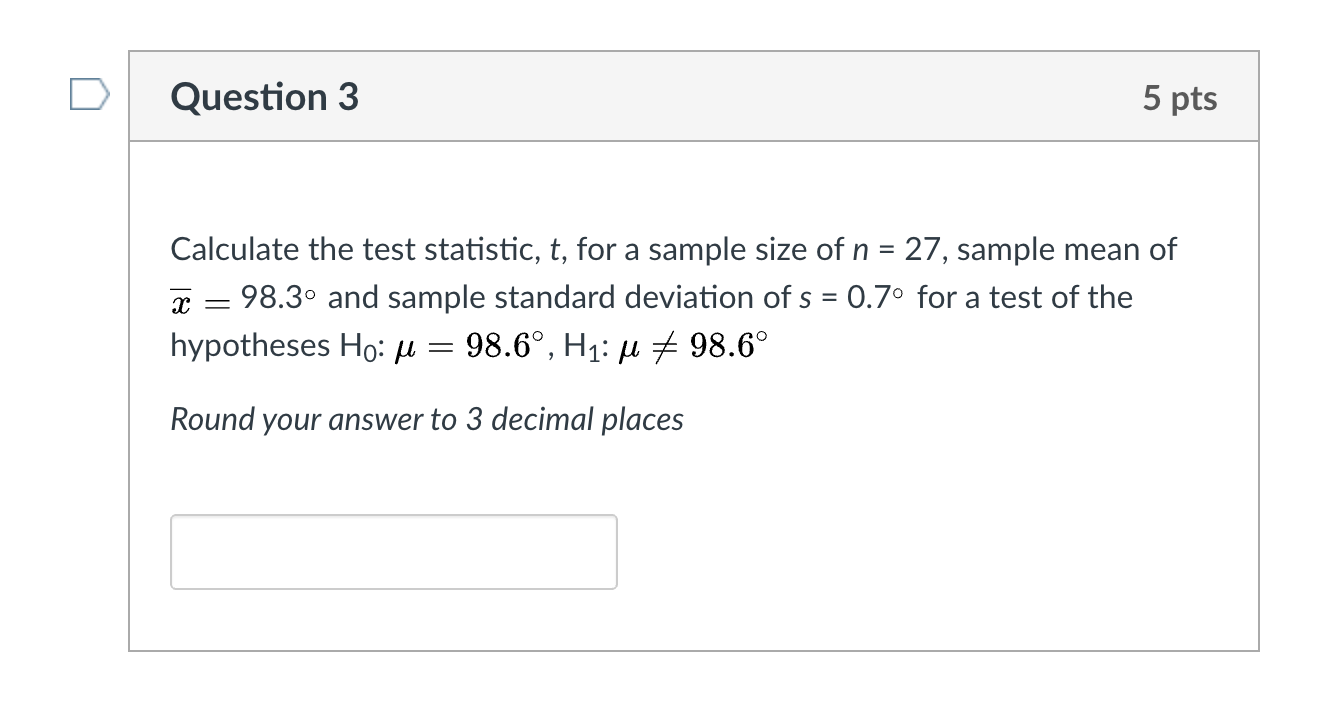Click the empty answer text box
This screenshot has width=1326, height=720.
click(393, 551)
